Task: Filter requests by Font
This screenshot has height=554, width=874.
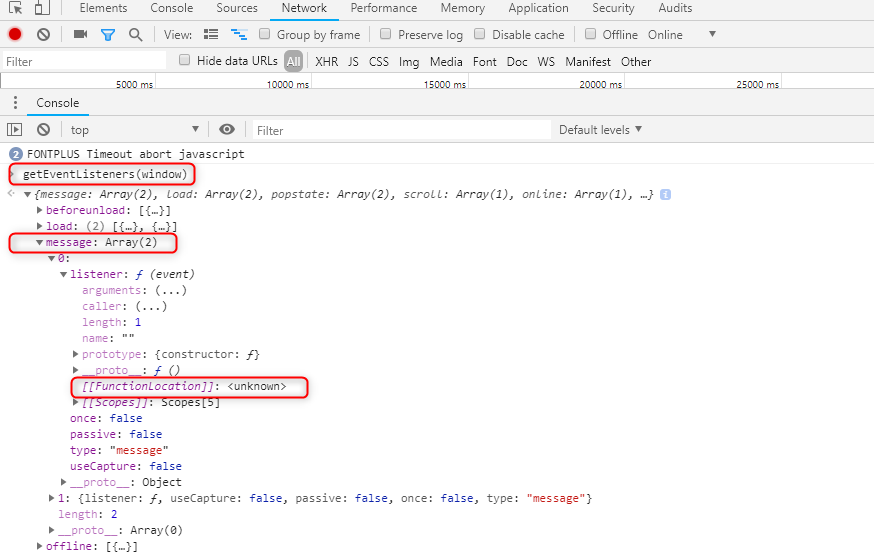Action: 484,62
